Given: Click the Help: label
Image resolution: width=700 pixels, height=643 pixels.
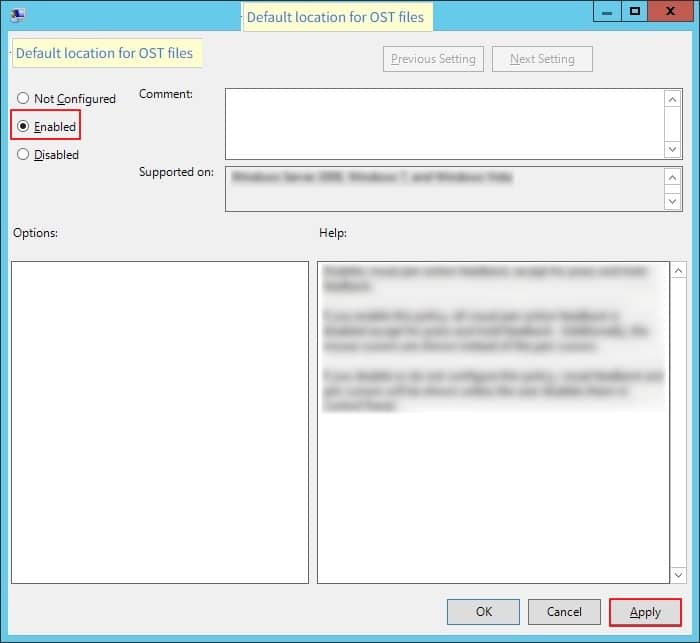Looking at the screenshot, I should [333, 233].
